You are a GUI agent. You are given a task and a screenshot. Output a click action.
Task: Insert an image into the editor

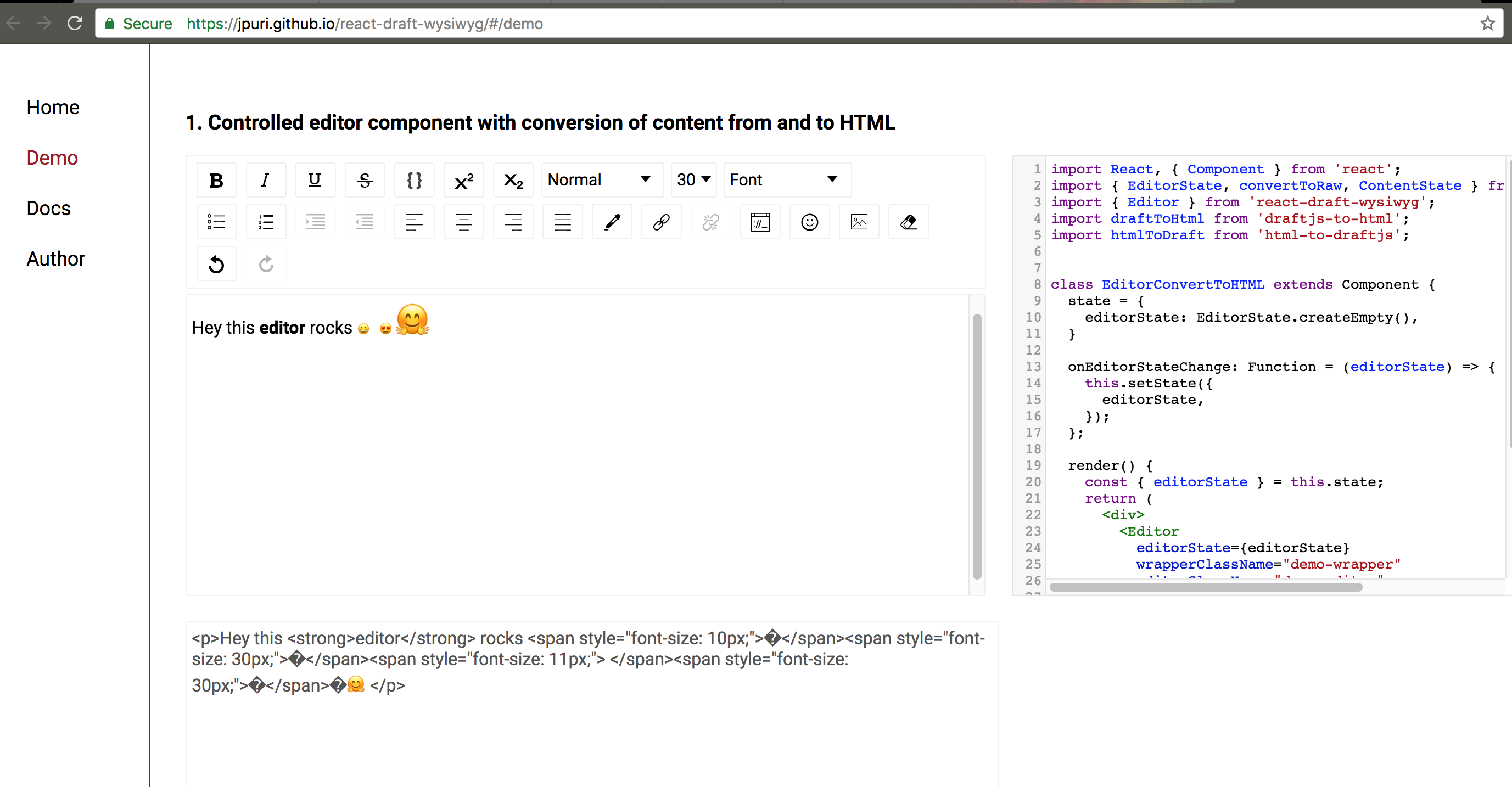[858, 222]
